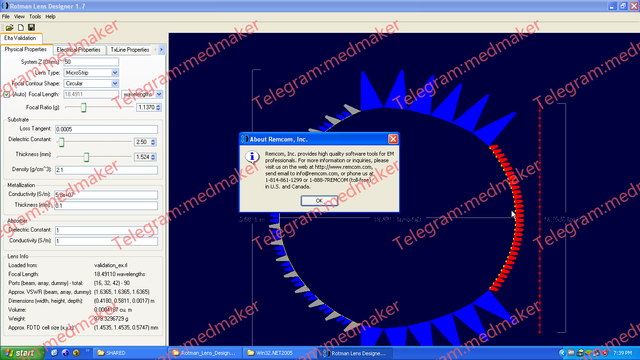Click the System Z (Ohms) input field
Screen dimensions: 640x360
point(91,62)
